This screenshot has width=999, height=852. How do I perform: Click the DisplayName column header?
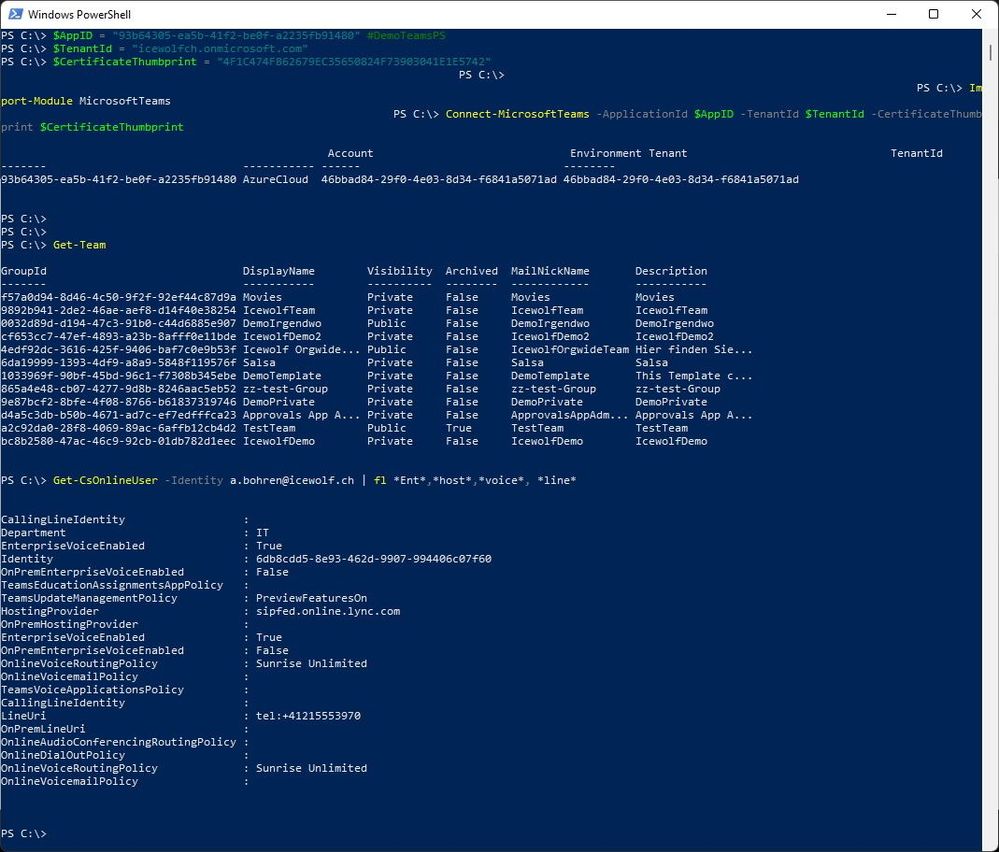click(278, 271)
